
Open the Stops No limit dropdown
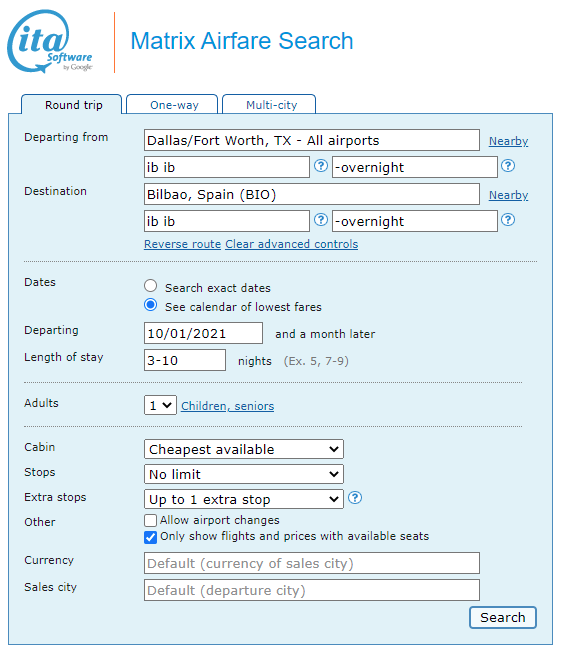[244, 474]
